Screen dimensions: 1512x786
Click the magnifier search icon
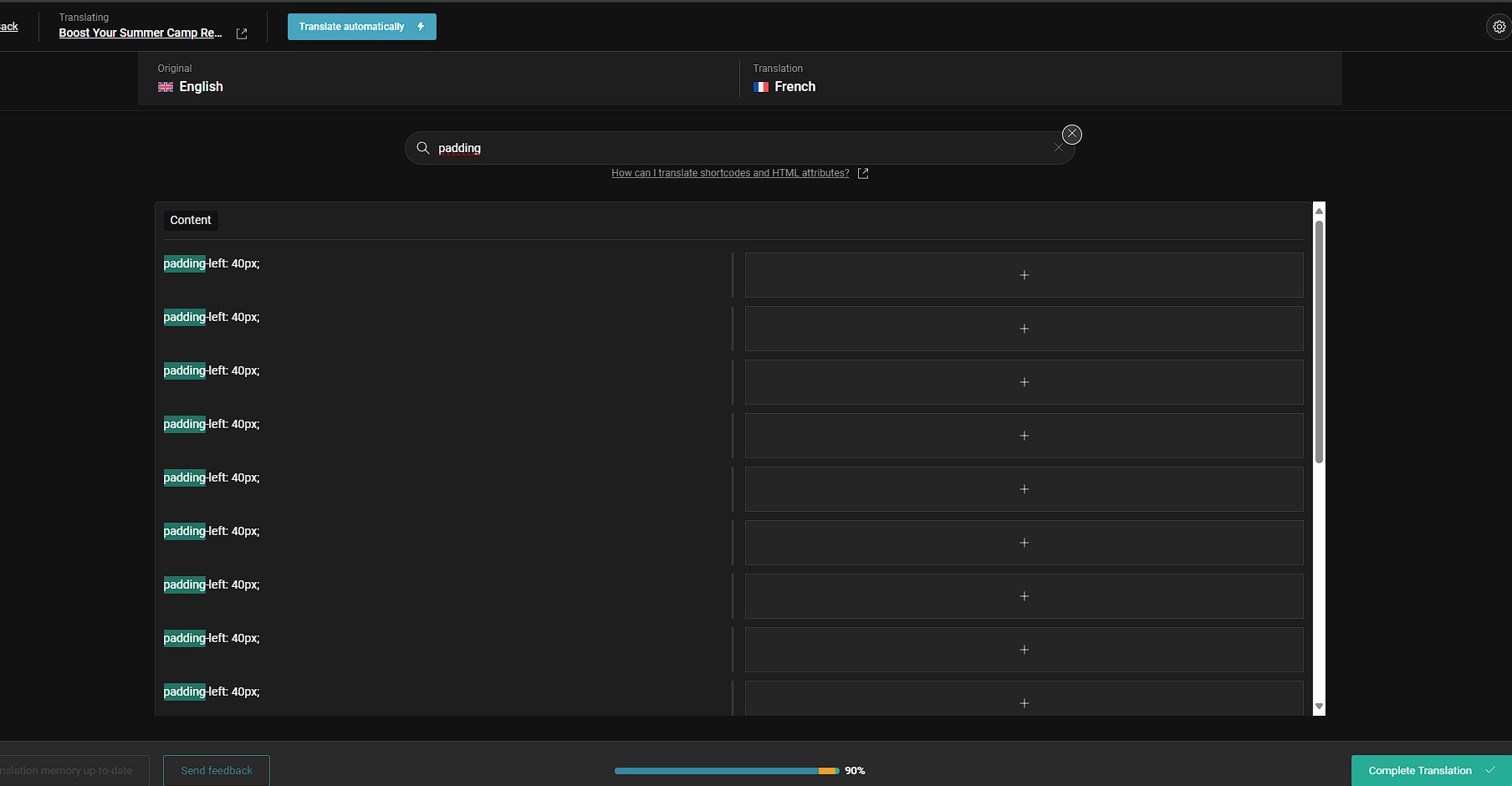(x=423, y=148)
